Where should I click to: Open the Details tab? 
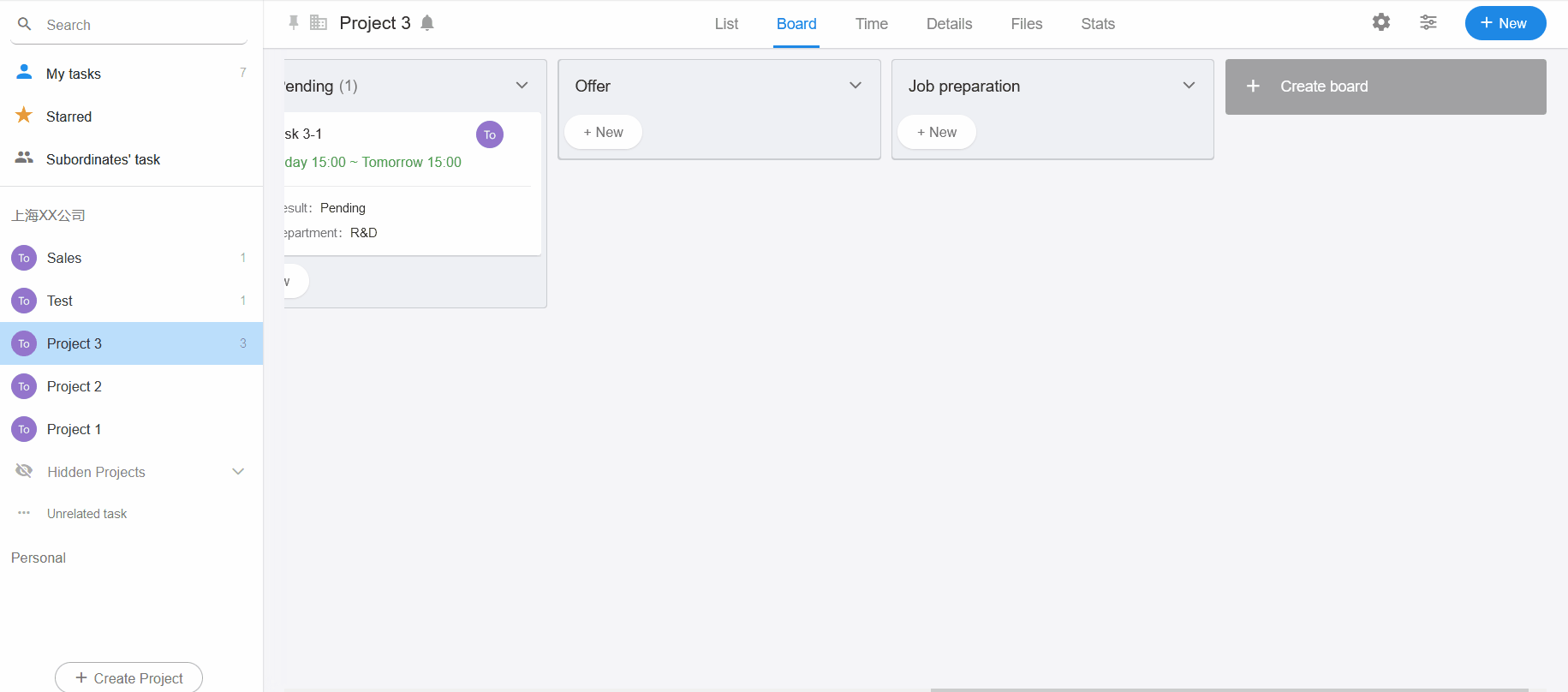[949, 24]
